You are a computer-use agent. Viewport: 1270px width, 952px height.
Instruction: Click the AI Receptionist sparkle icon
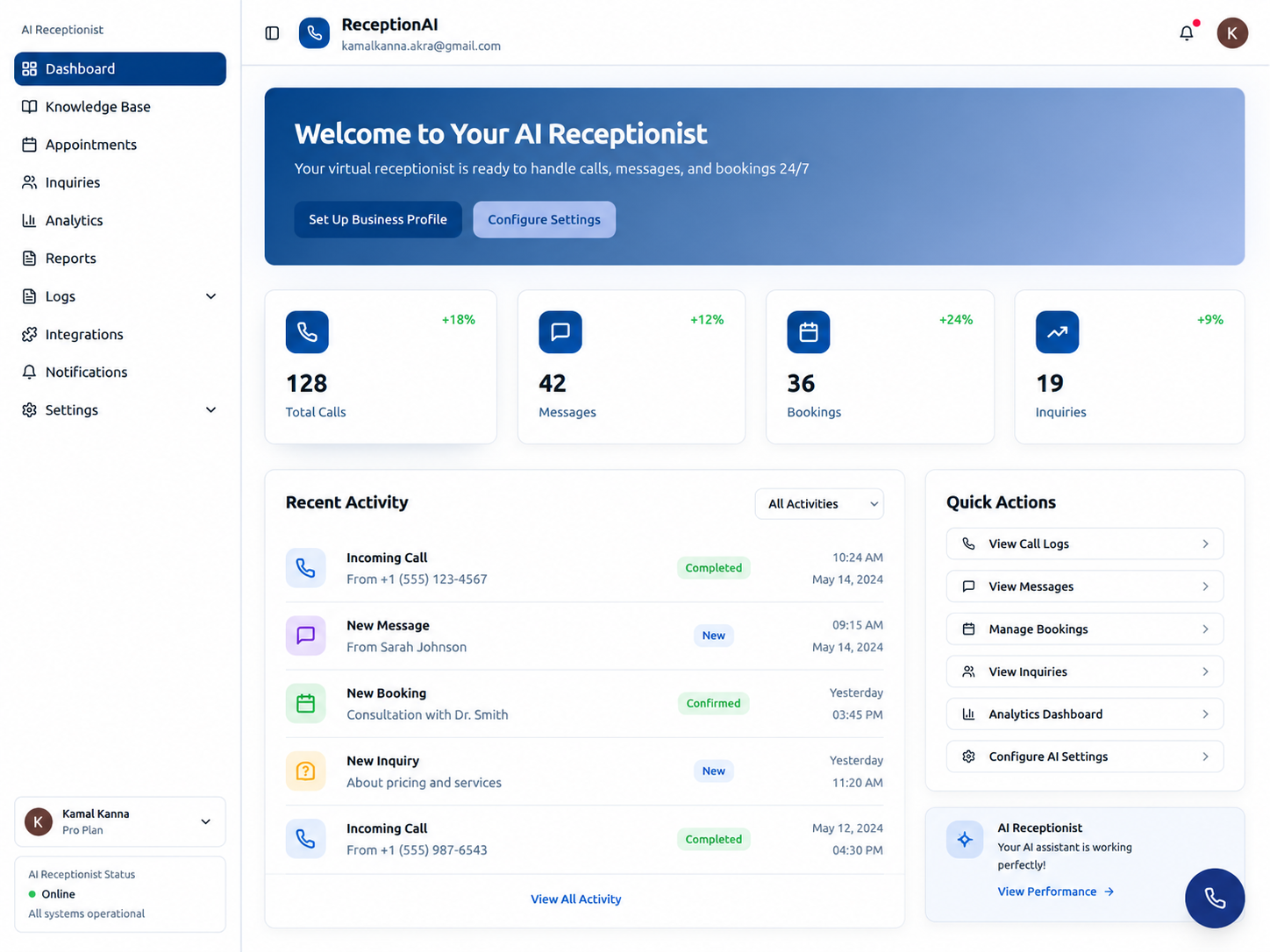click(965, 840)
